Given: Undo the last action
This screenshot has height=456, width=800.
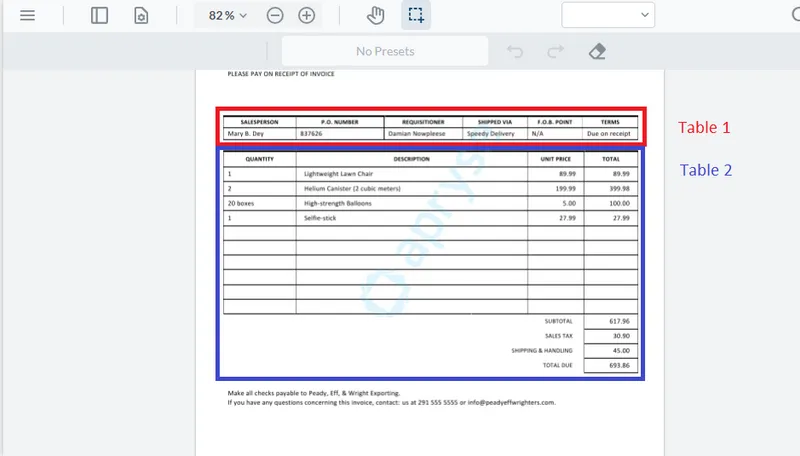Looking at the screenshot, I should (515, 51).
